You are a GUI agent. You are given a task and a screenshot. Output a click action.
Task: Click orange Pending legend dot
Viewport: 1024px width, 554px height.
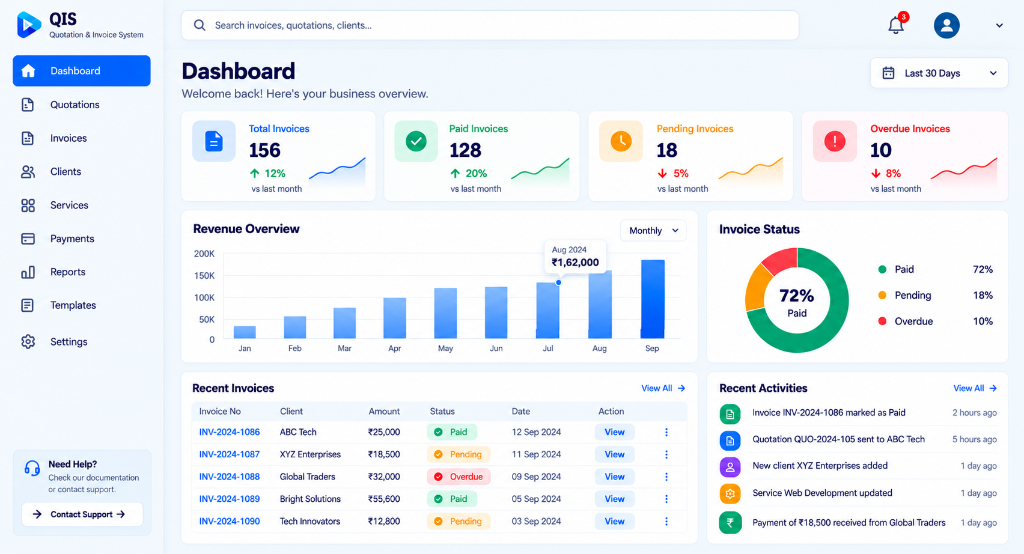[x=882, y=295]
